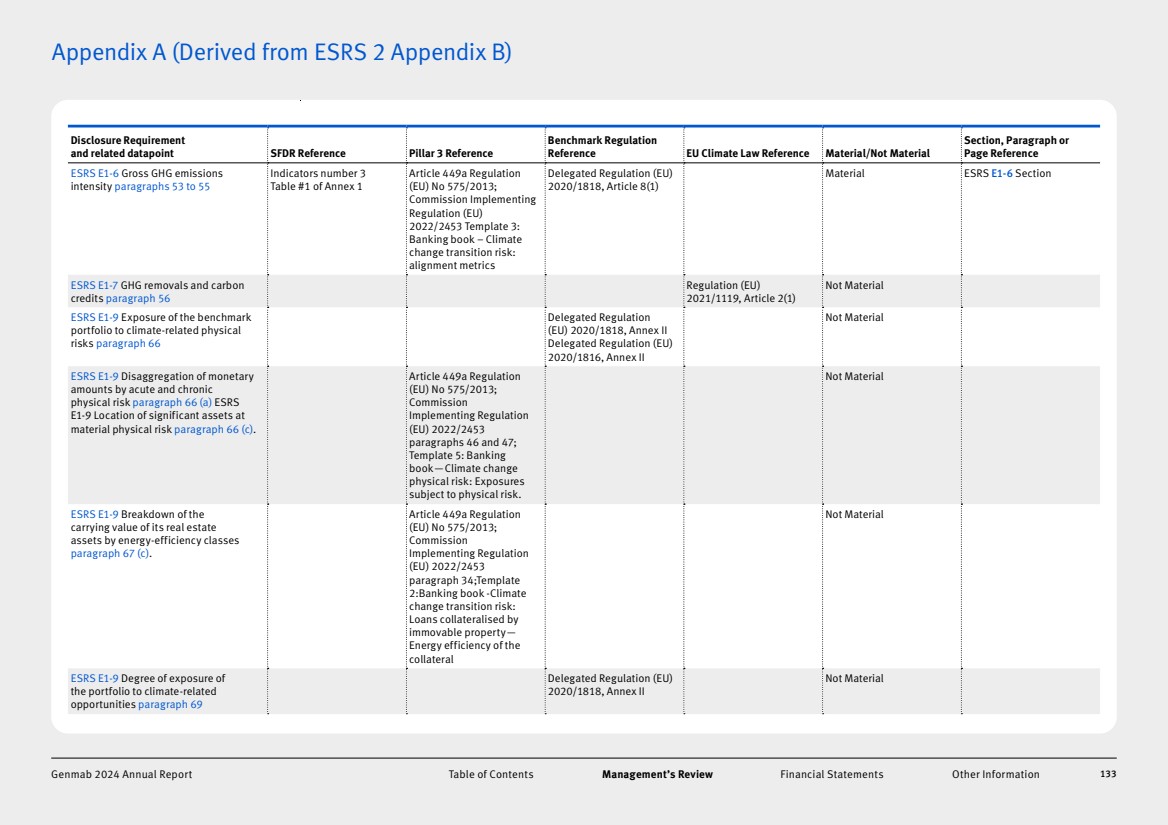The image size is (1168, 825).
Task: Click E1-6 link in Section reference column
Action: [x=1001, y=174]
